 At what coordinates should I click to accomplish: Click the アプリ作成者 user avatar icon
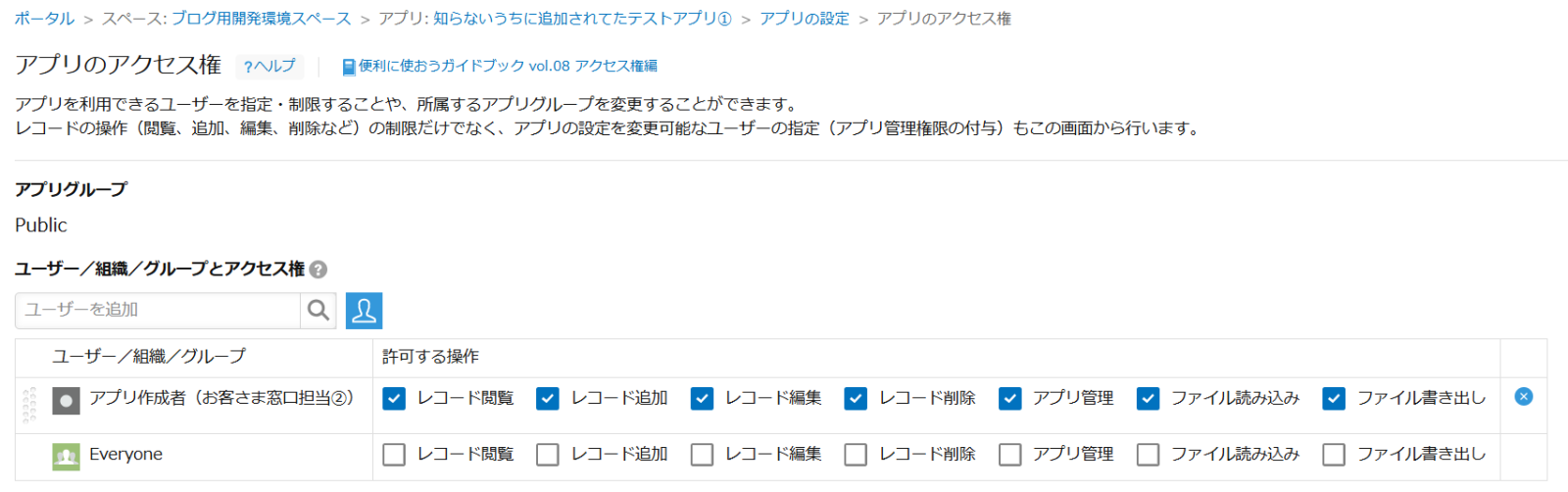point(66,401)
